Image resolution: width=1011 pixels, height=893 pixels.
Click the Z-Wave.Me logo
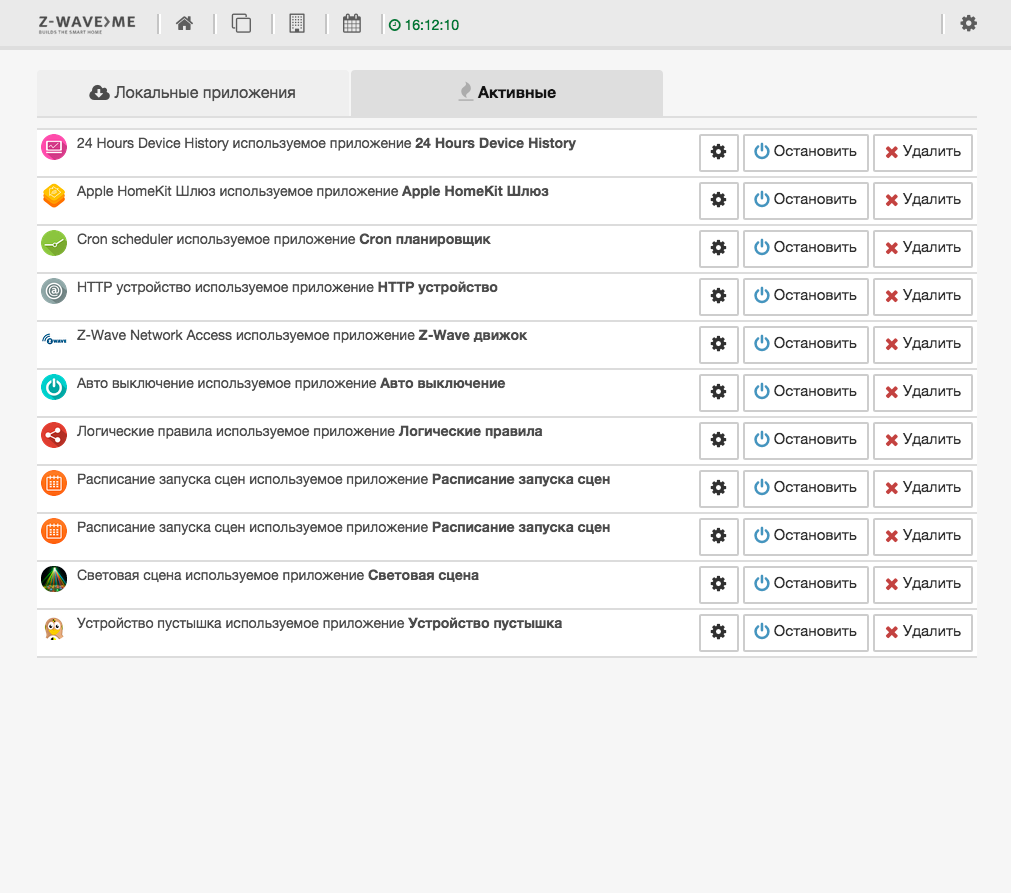coord(87,24)
